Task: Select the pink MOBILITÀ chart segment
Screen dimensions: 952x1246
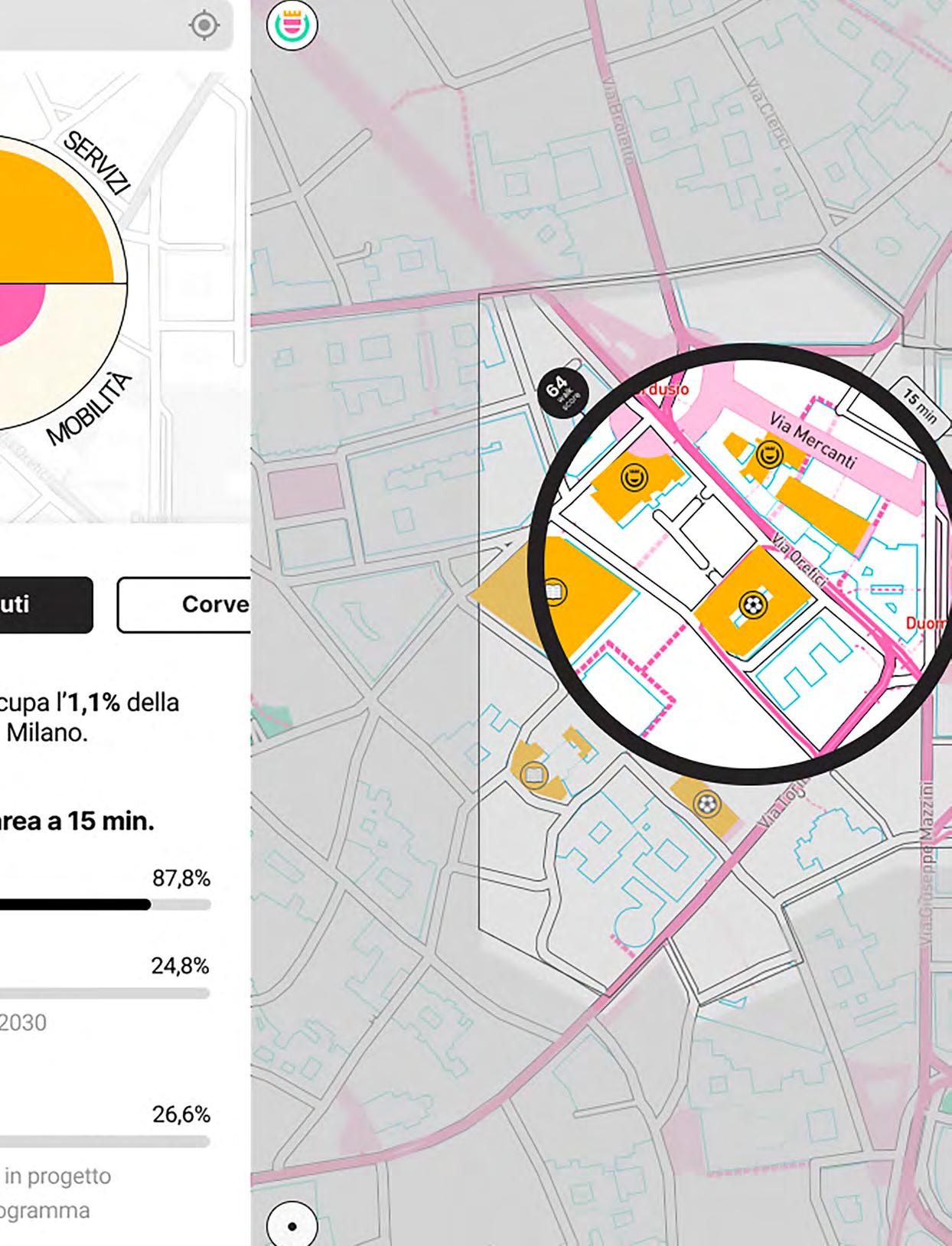Action: pyautogui.click(x=19, y=314)
